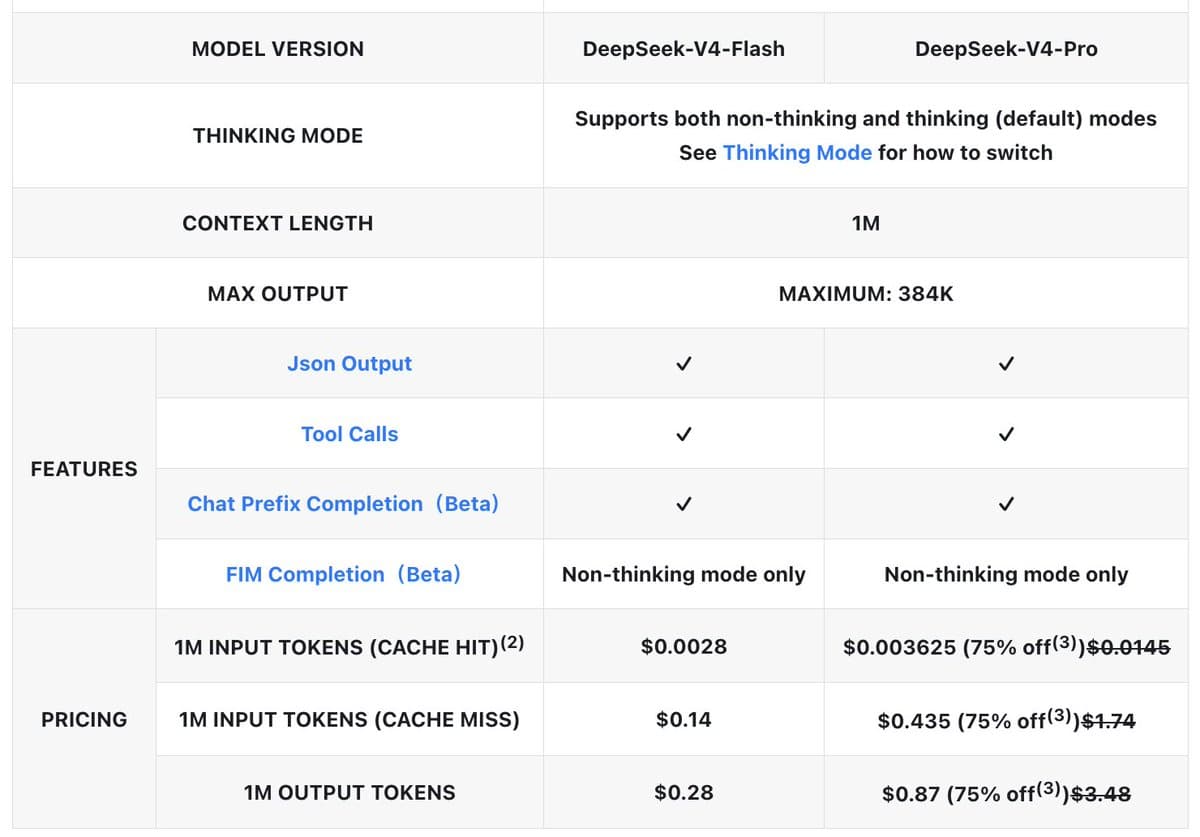Click Chat Prefix Completion checkmark for V4-Pro

(1006, 504)
